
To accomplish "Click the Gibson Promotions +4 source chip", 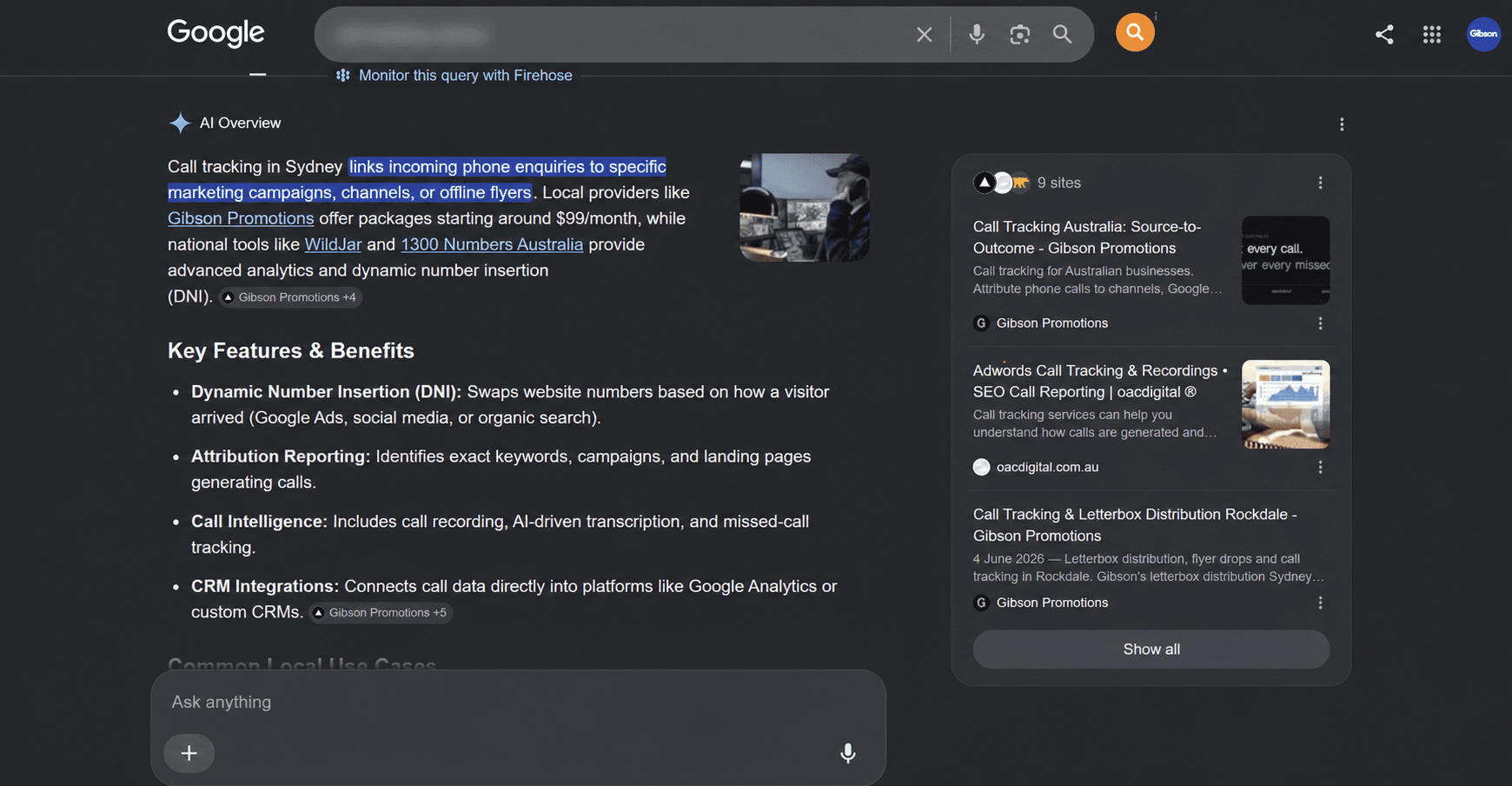I will [290, 297].
